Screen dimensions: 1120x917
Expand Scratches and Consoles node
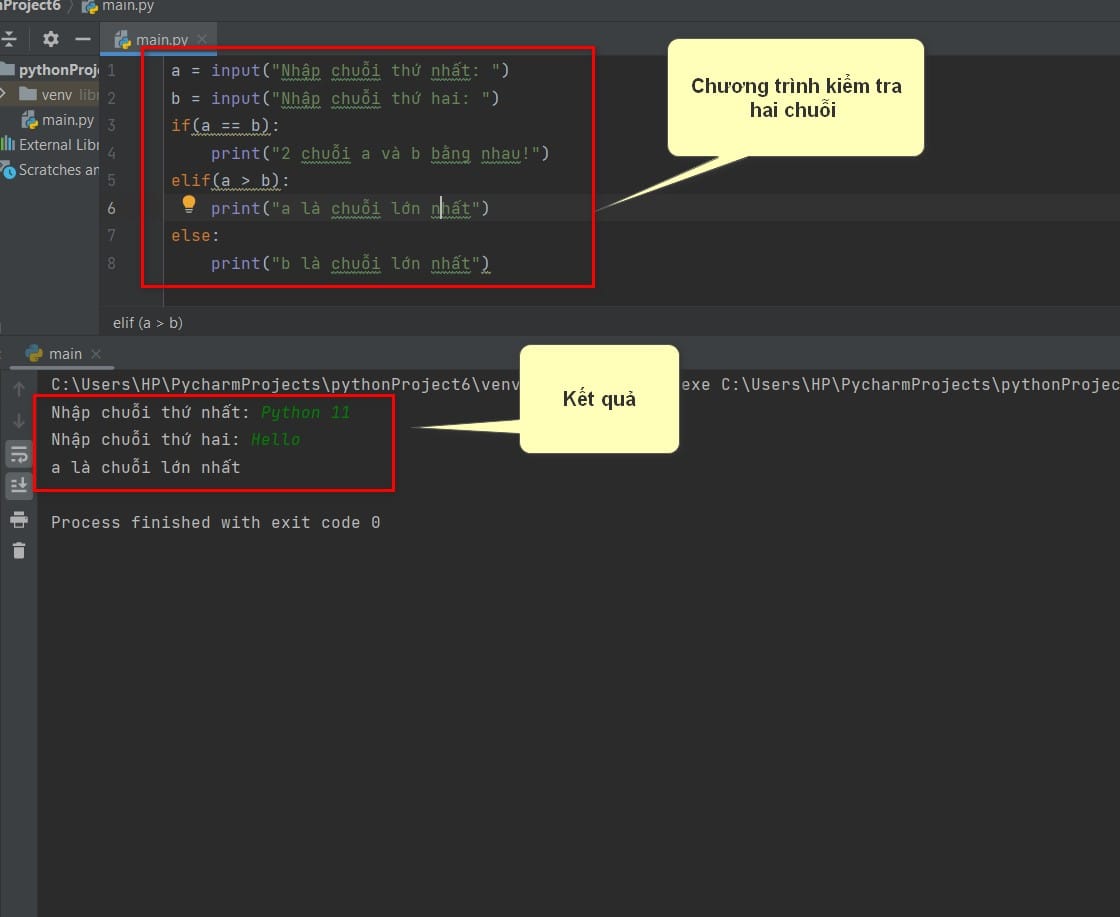[55, 170]
